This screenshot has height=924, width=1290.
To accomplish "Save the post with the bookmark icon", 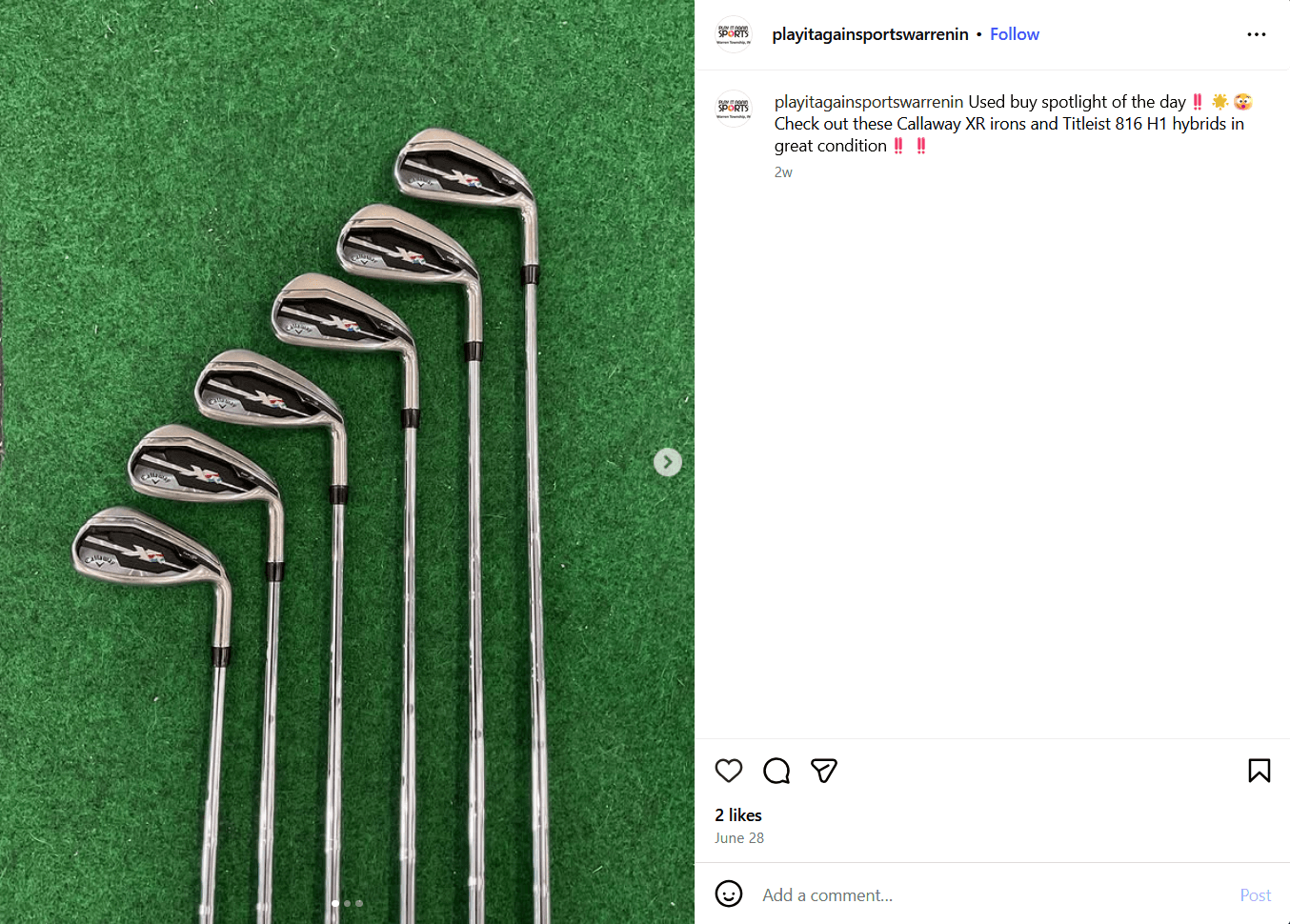I will tap(1259, 771).
